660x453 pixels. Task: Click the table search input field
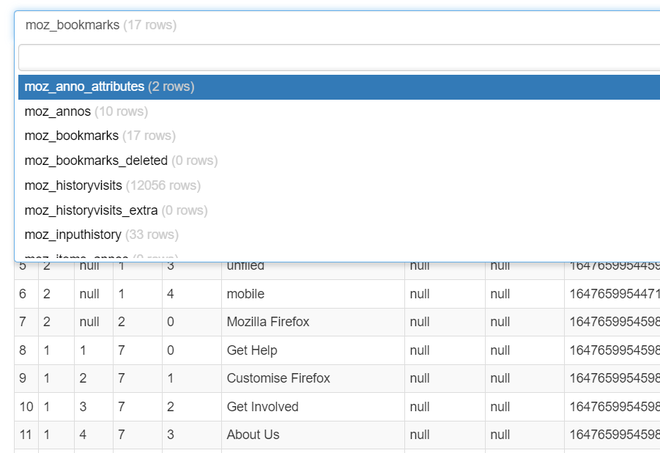339,57
